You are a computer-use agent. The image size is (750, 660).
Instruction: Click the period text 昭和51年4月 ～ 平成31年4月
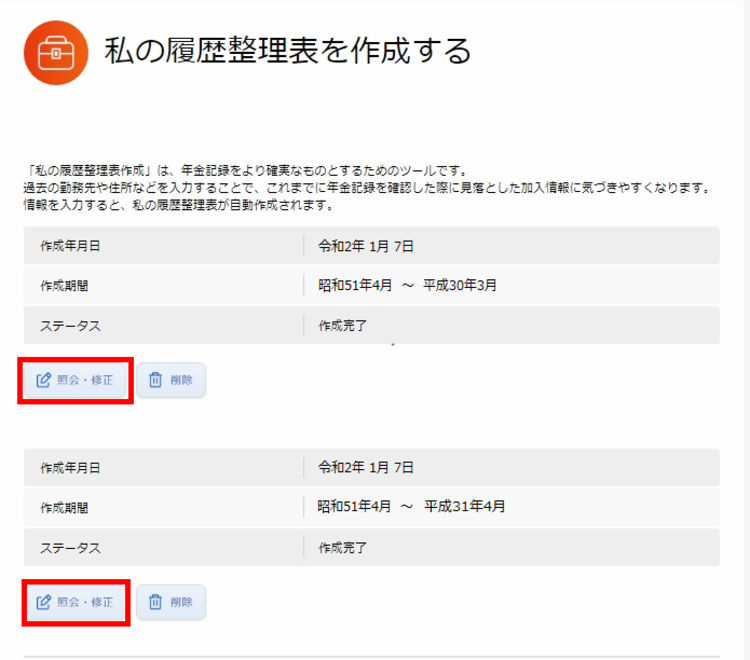tap(411, 506)
